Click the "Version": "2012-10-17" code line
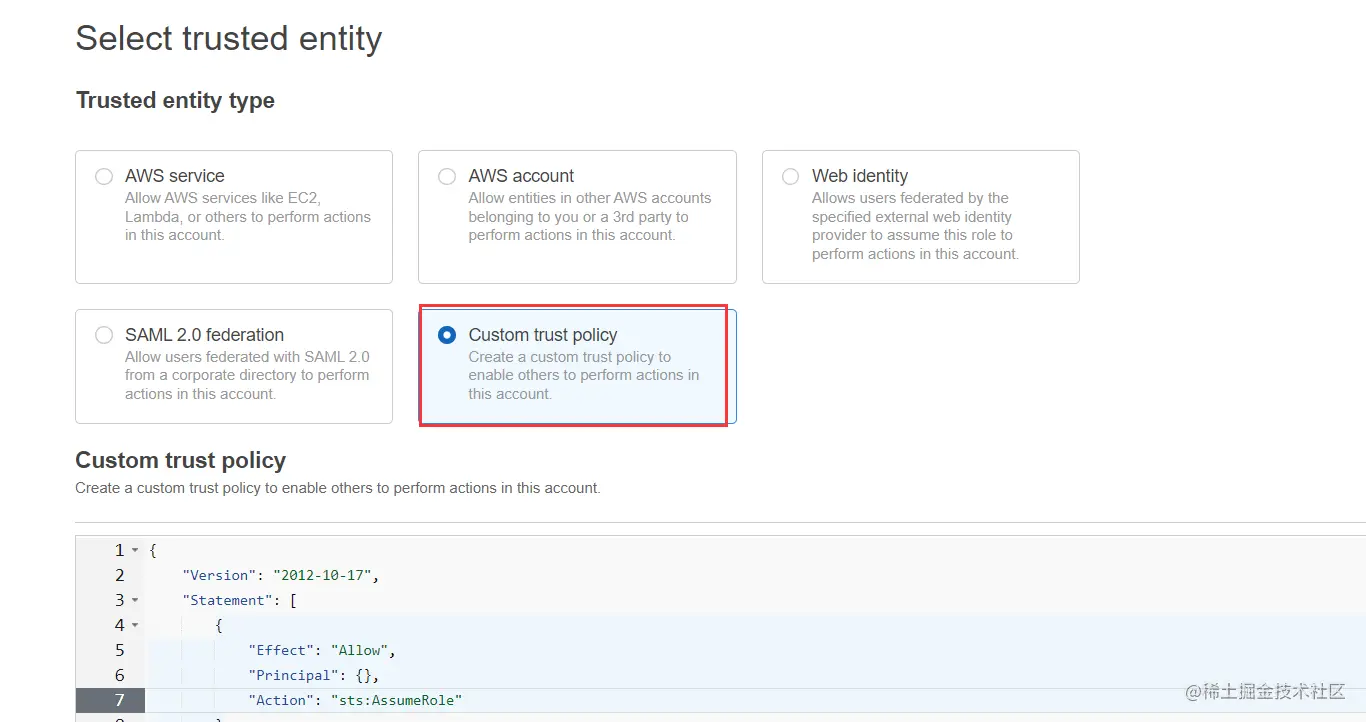 coord(281,575)
